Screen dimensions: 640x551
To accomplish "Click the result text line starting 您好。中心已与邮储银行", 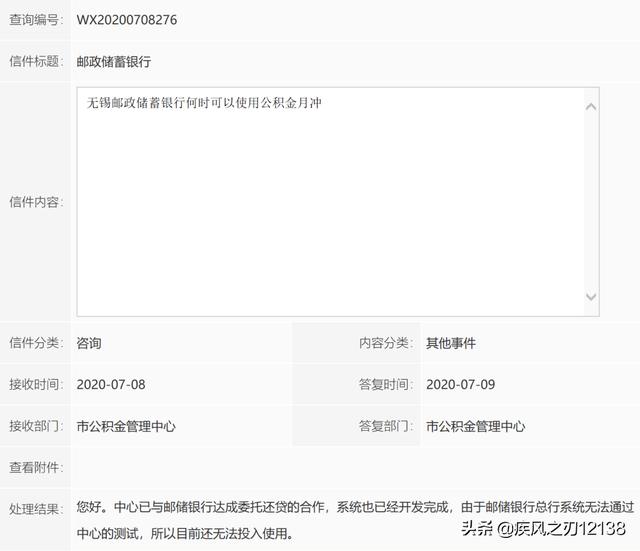I will (x=355, y=507).
